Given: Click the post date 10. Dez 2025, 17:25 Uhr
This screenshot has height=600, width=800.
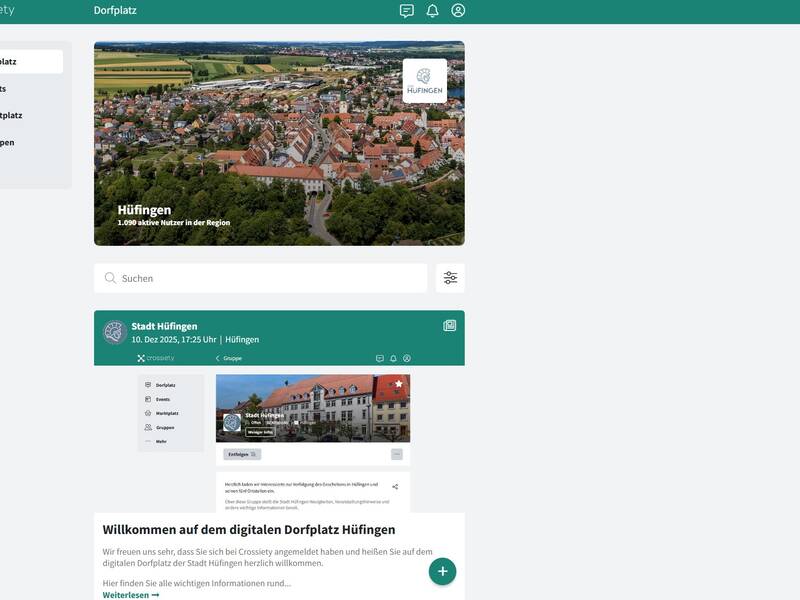Looking at the screenshot, I should click(x=174, y=340).
